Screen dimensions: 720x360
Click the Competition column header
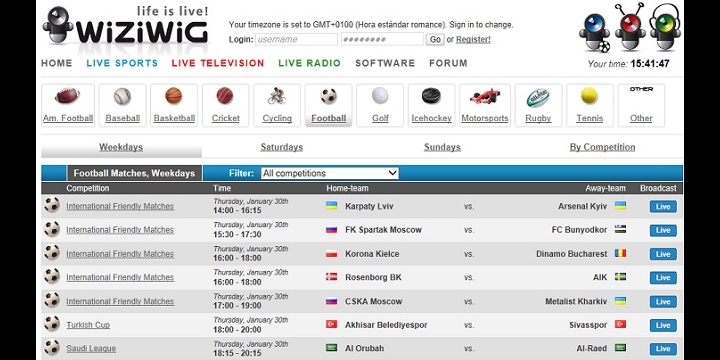(88, 188)
